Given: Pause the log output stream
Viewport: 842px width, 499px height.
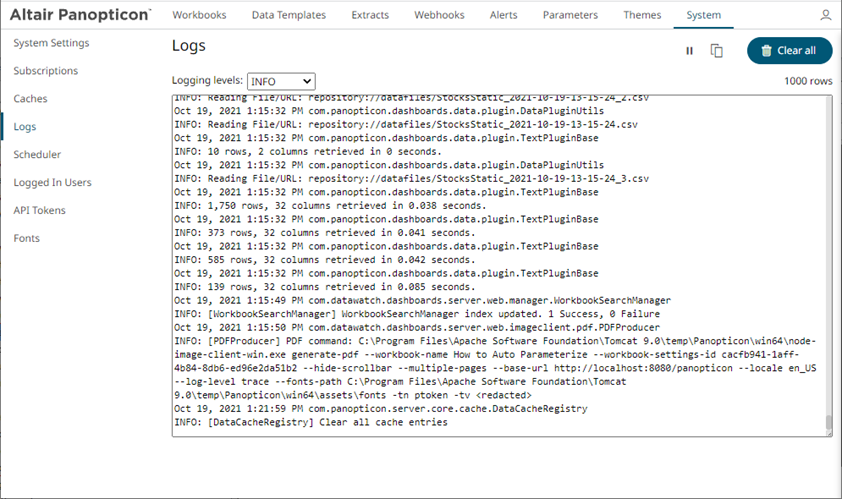Looking at the screenshot, I should pos(689,51).
